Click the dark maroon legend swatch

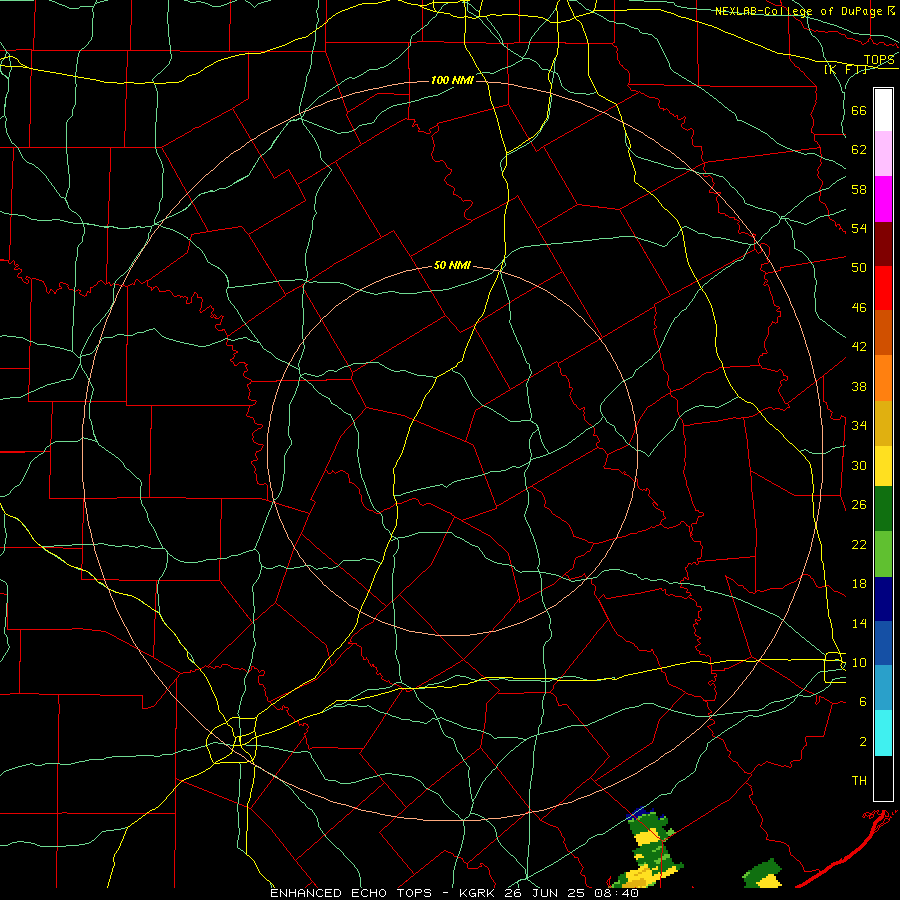click(883, 244)
